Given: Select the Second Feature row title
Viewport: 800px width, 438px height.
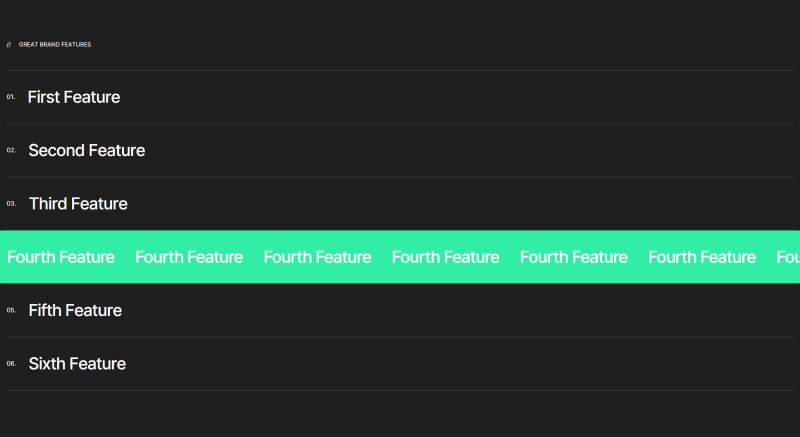Looking at the screenshot, I should 86,150.
